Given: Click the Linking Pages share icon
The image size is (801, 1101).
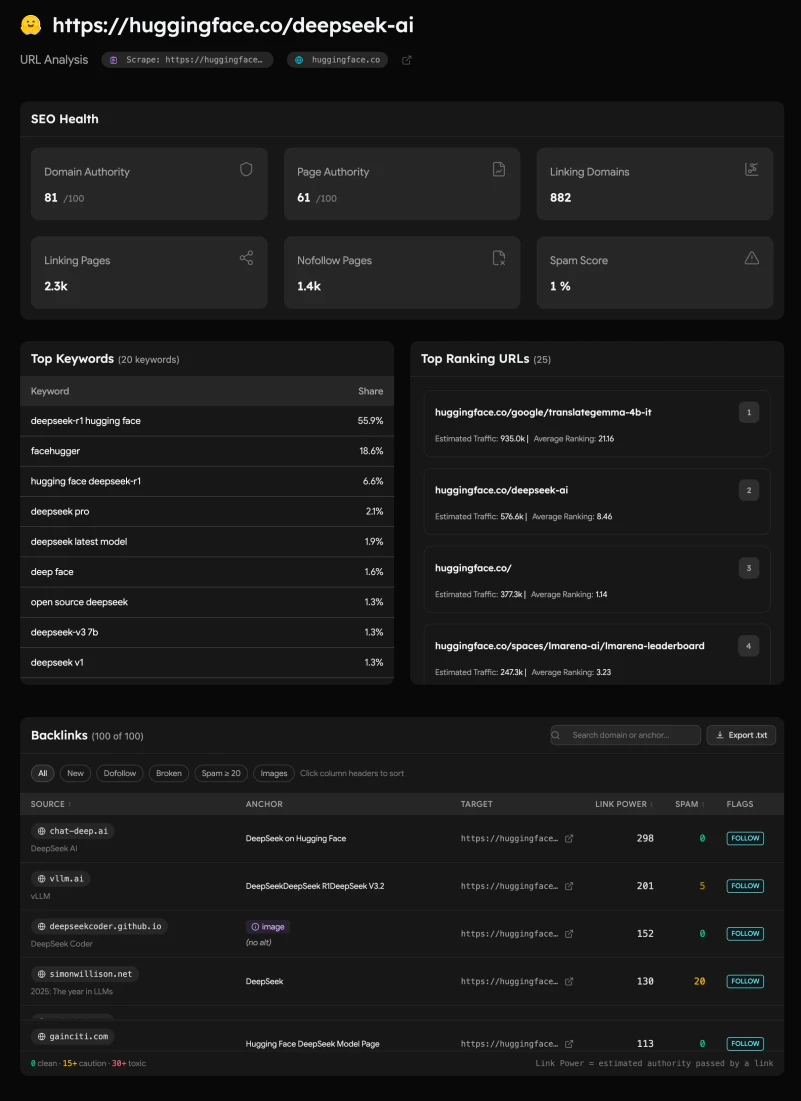Looking at the screenshot, I should (x=246, y=258).
